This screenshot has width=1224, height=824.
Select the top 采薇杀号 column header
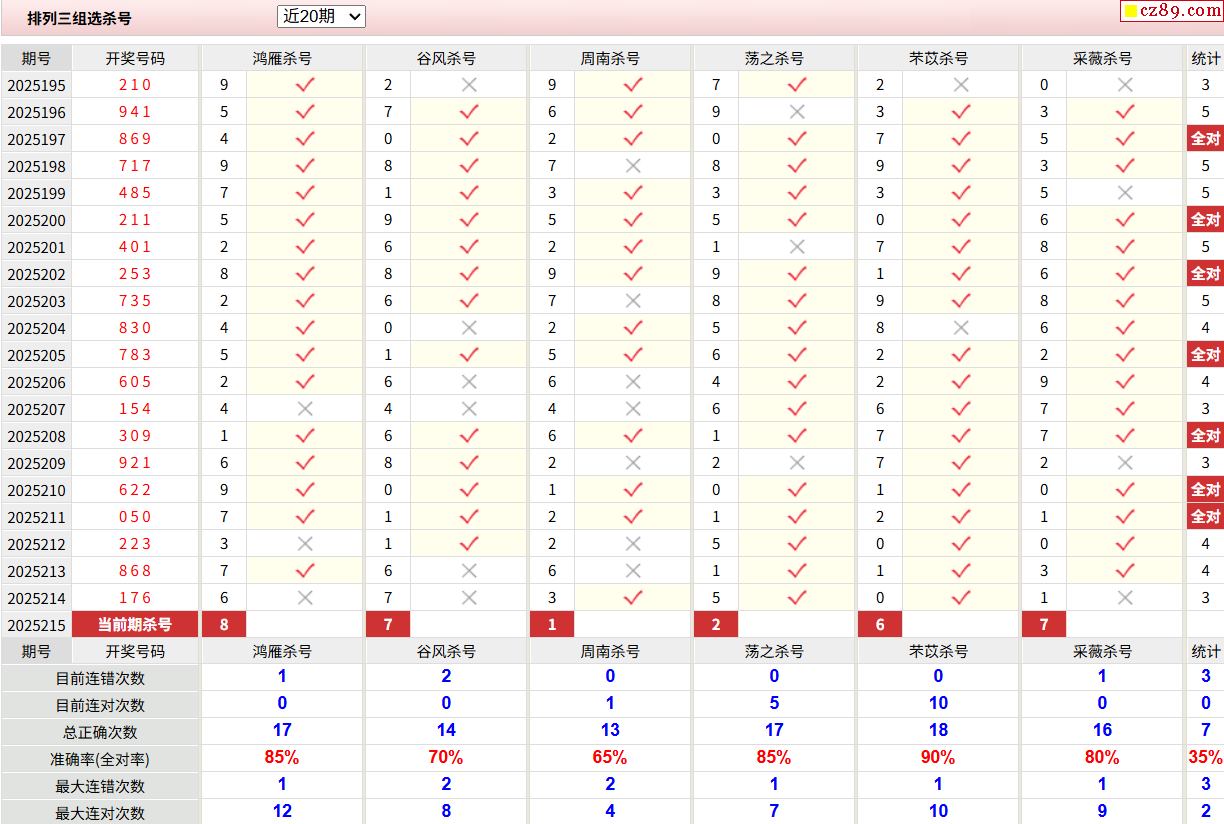tap(1102, 58)
